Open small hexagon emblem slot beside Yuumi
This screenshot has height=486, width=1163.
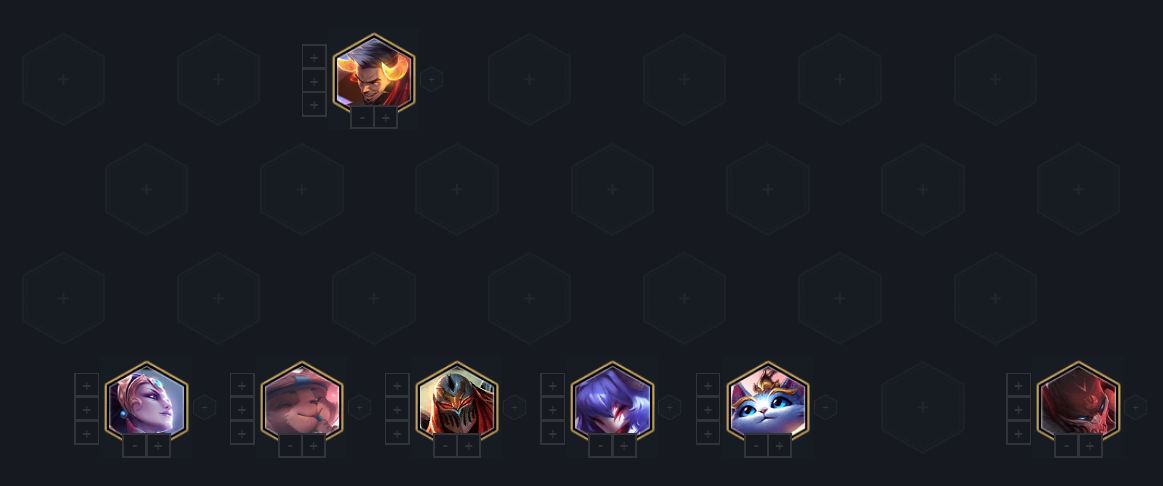coord(826,407)
